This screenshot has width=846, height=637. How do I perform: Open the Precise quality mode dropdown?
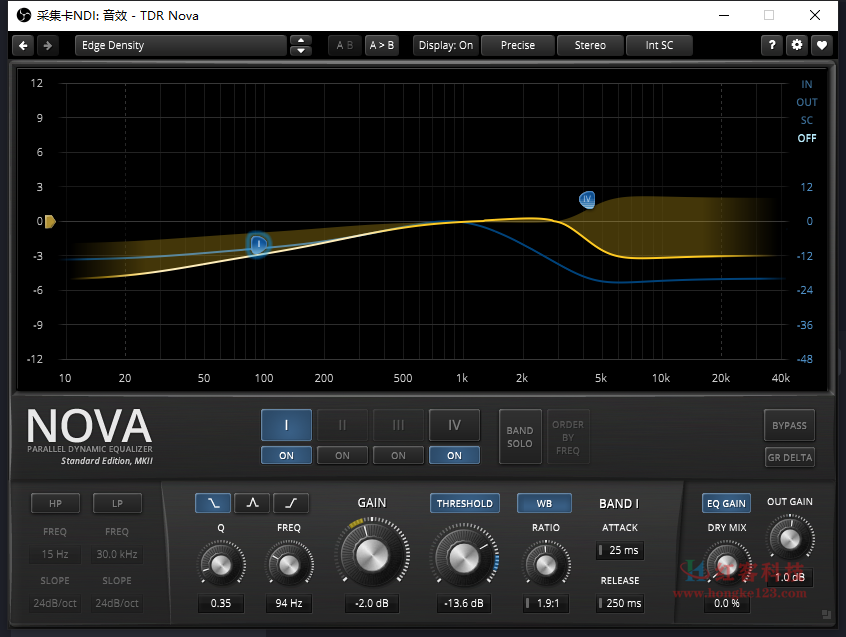(517, 45)
